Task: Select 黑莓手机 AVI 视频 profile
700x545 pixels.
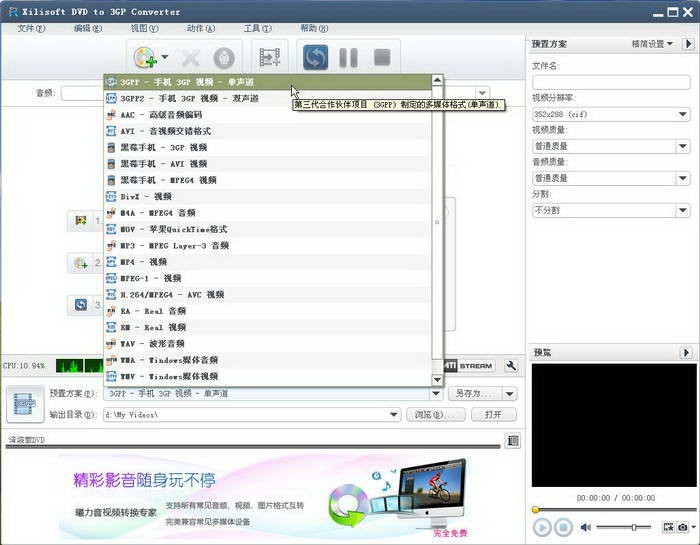Action: point(268,164)
